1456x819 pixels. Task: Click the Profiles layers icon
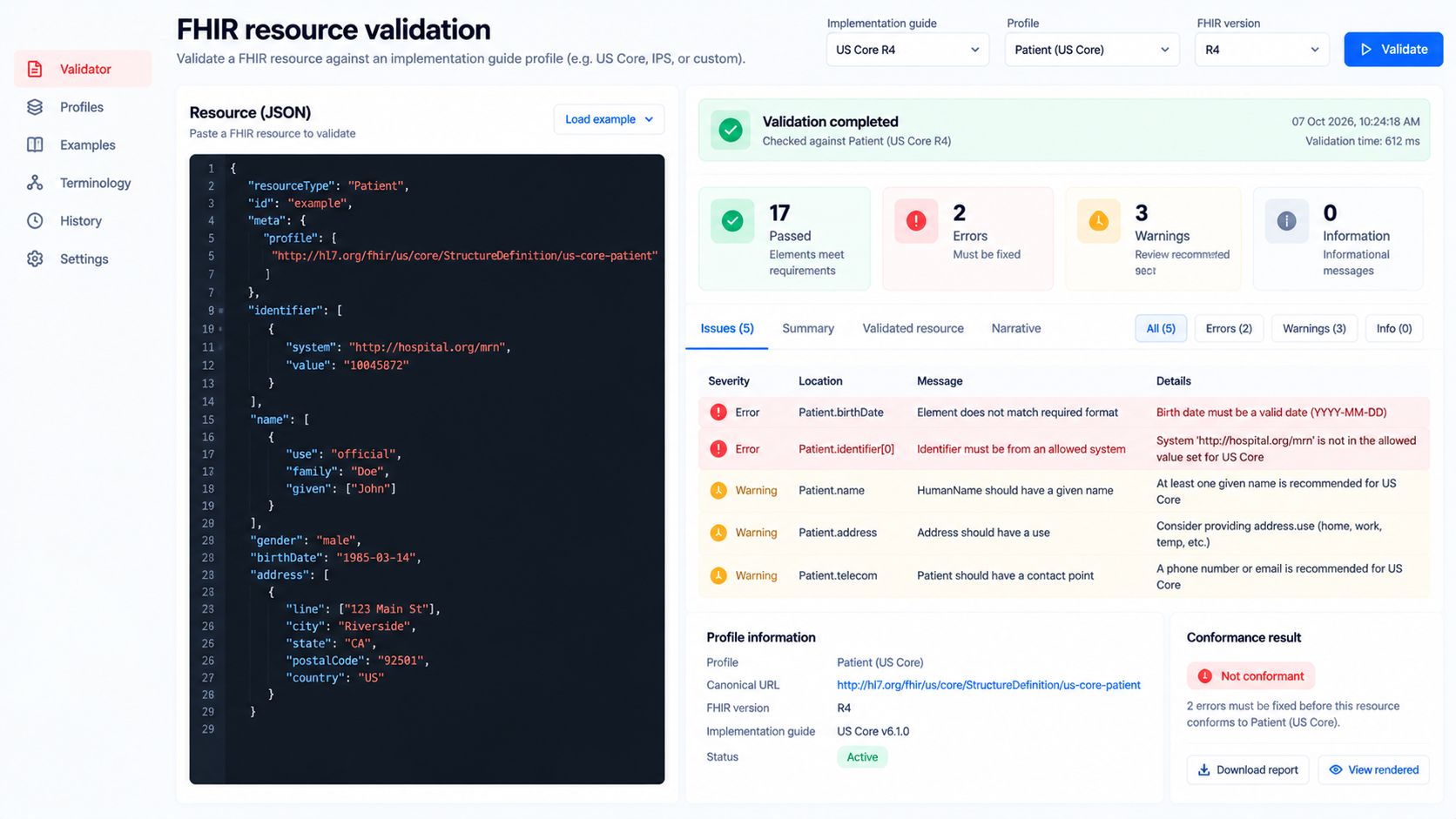coord(35,107)
